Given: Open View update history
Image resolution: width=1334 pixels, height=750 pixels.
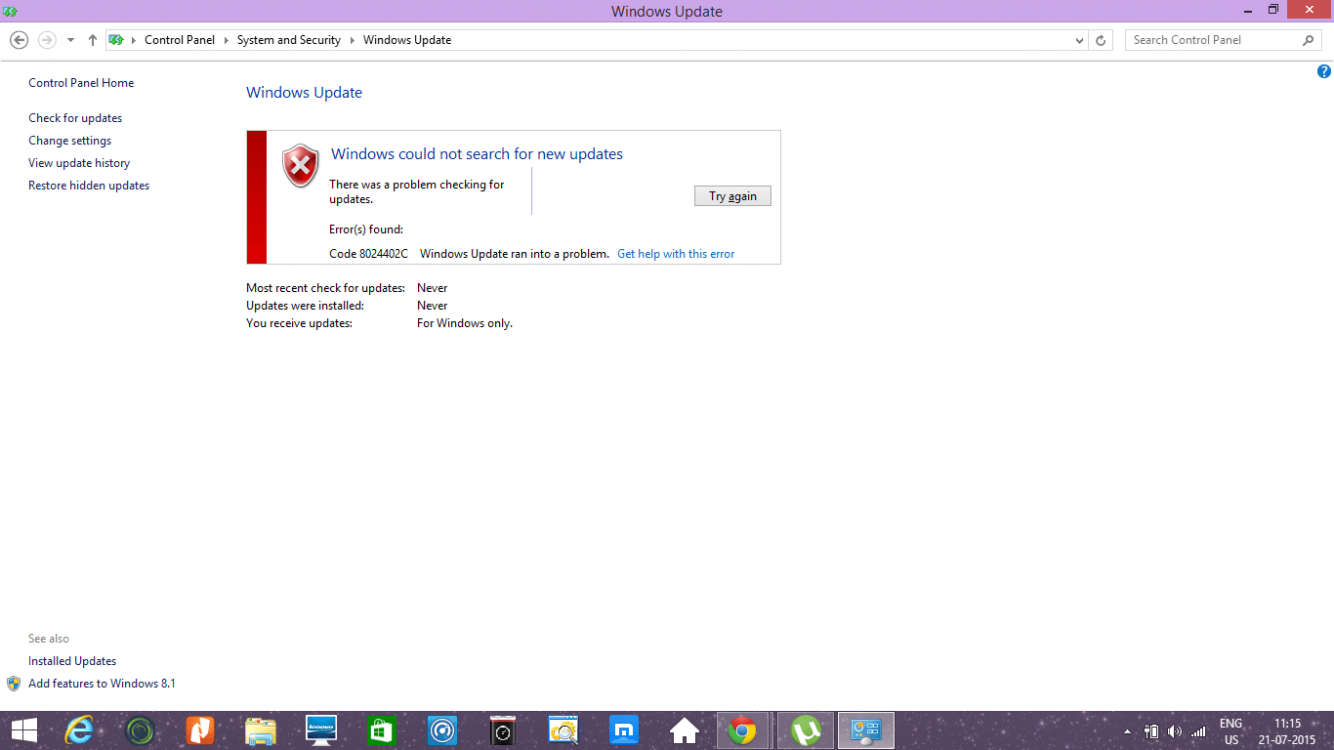Looking at the screenshot, I should pyautogui.click(x=79, y=163).
